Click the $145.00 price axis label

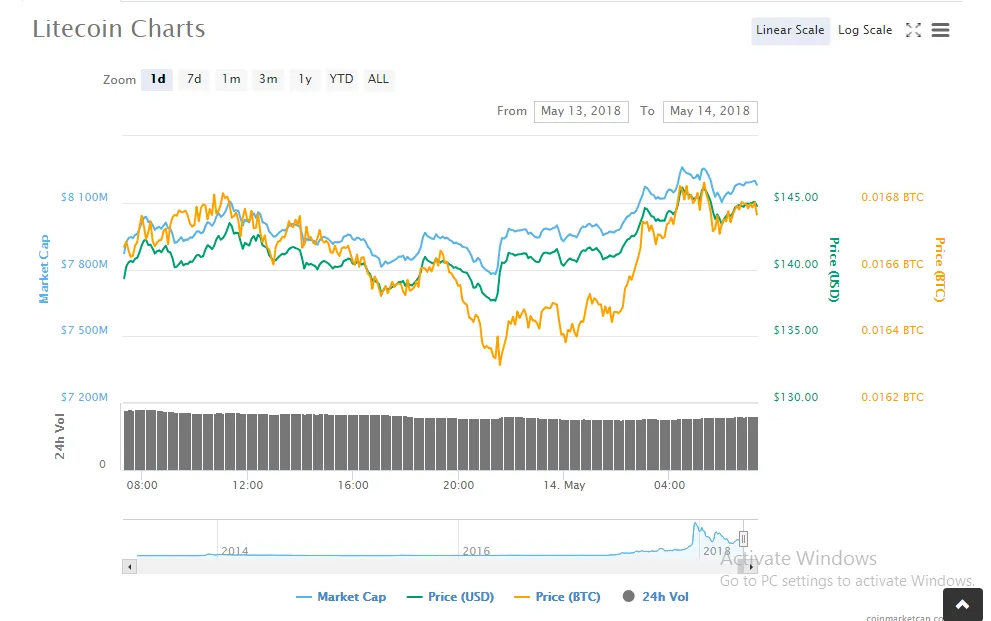[x=796, y=197]
